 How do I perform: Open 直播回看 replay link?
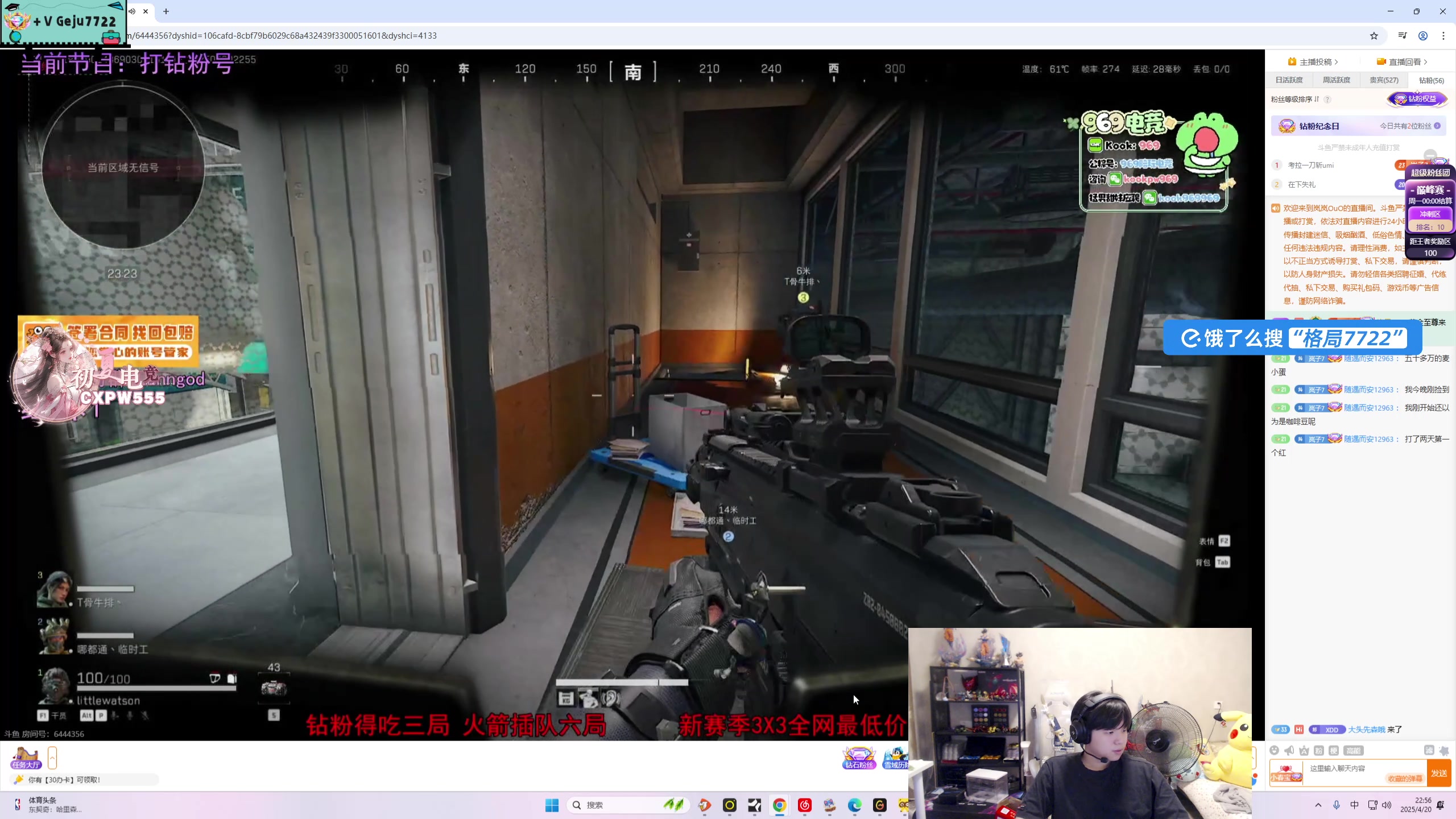click(x=1402, y=61)
